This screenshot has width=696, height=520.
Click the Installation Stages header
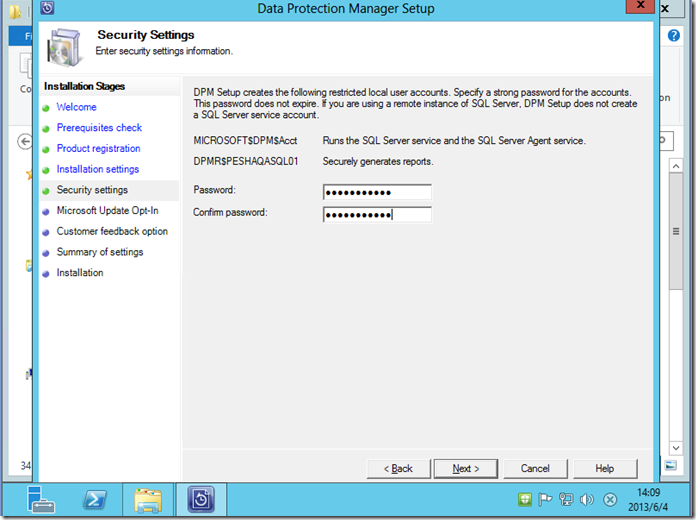84,86
